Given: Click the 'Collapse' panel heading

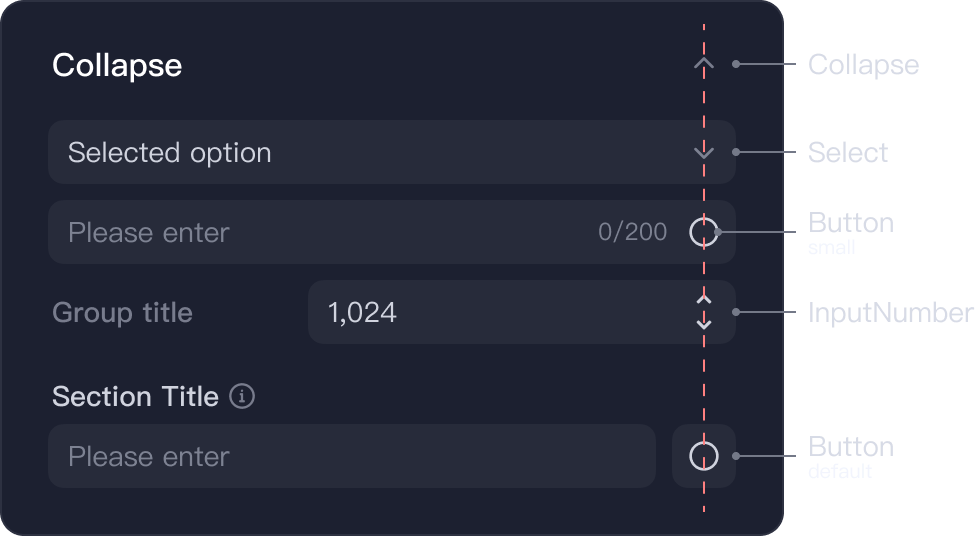Looking at the screenshot, I should click(x=117, y=65).
